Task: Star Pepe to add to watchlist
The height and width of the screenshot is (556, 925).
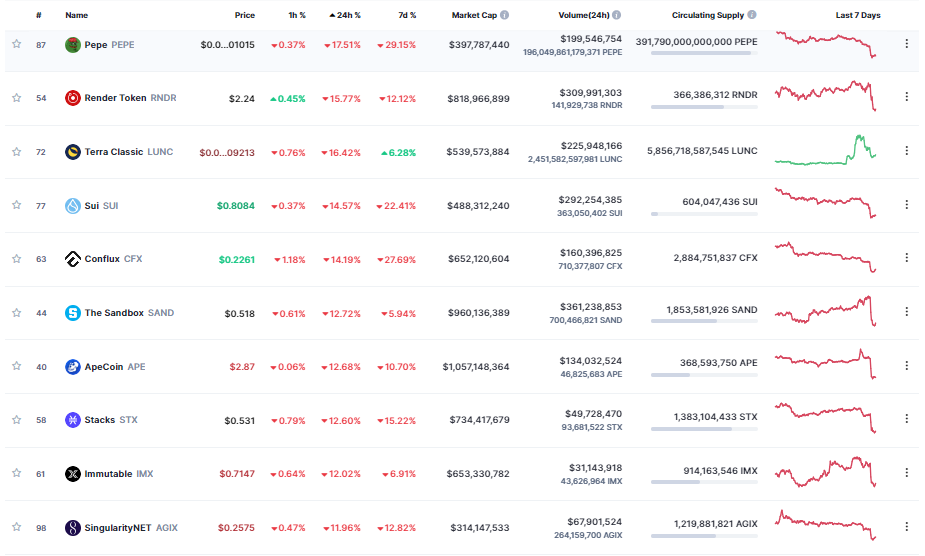Action: coord(17,44)
